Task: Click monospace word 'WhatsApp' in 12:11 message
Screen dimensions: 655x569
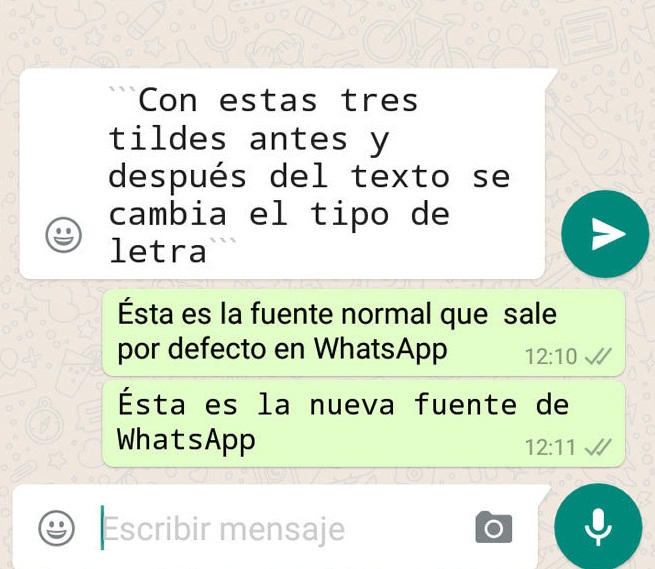Action: pyautogui.click(x=186, y=441)
